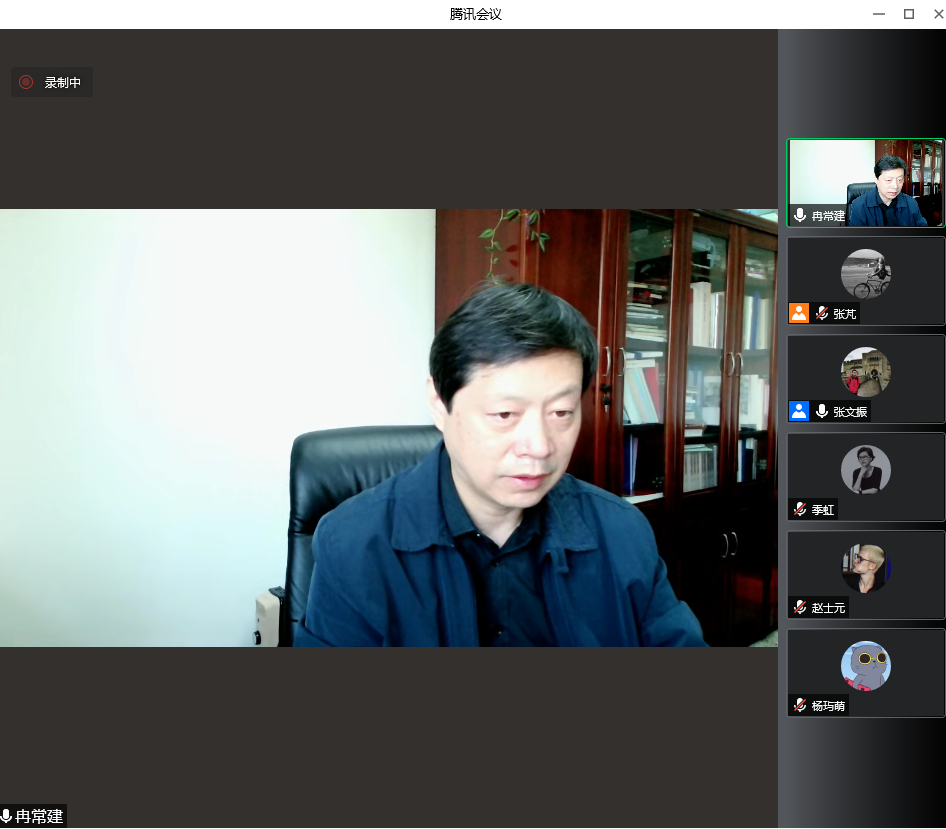The width and height of the screenshot is (946, 829).
Task: Click muted microphone icon for 张芃
Action: (x=822, y=313)
